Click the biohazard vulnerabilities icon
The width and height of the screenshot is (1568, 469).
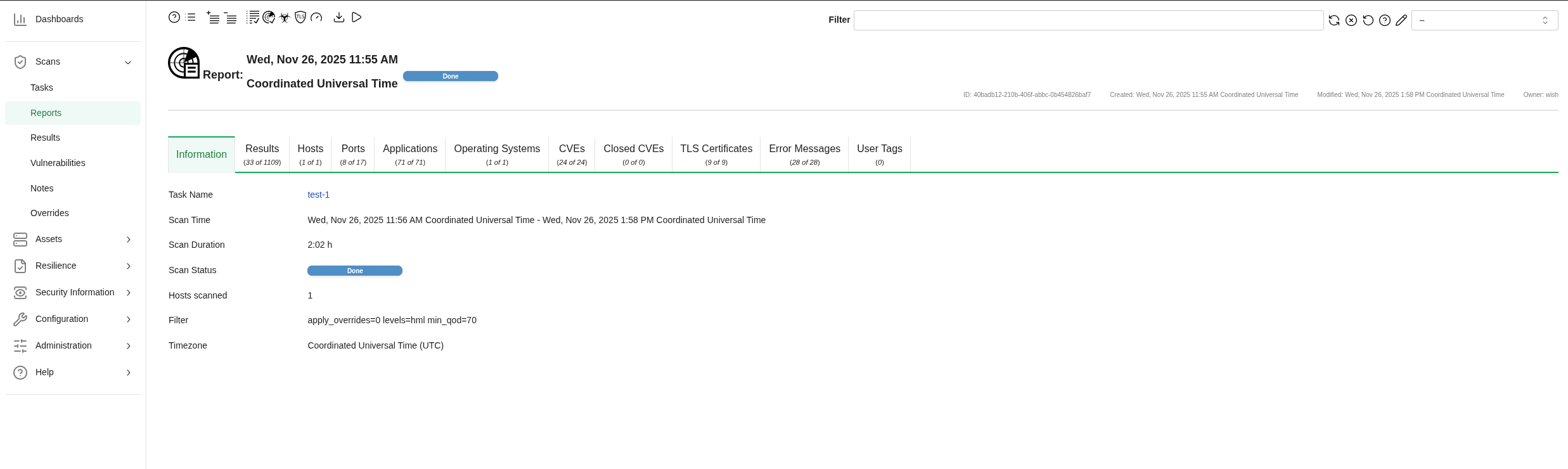285,18
